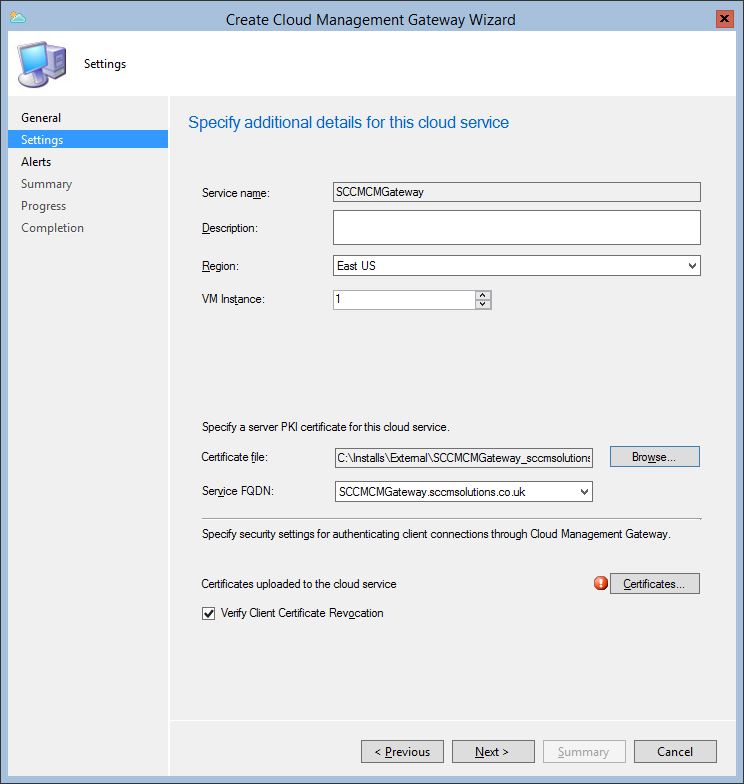Click the Browse... button for certificate file
744x784 pixels.
click(x=654, y=456)
